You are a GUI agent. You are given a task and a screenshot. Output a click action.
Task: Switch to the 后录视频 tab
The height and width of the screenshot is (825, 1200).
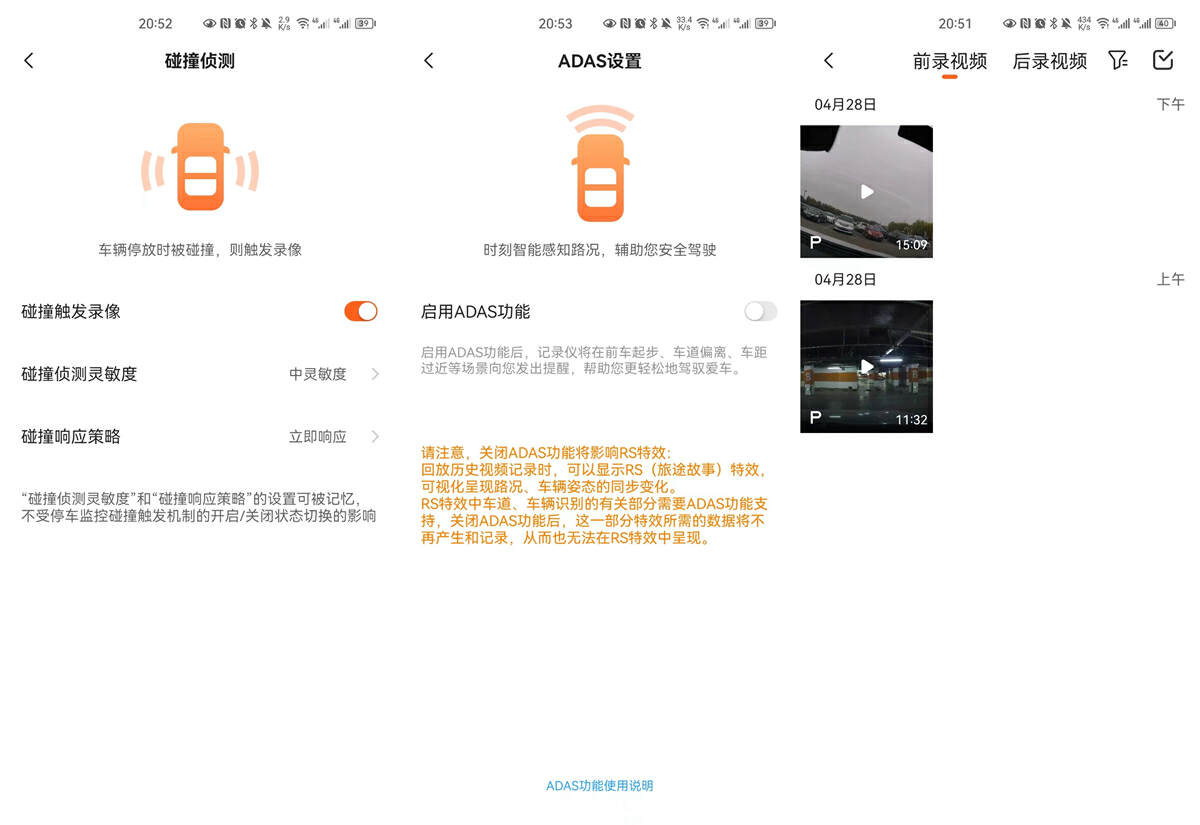click(1048, 60)
